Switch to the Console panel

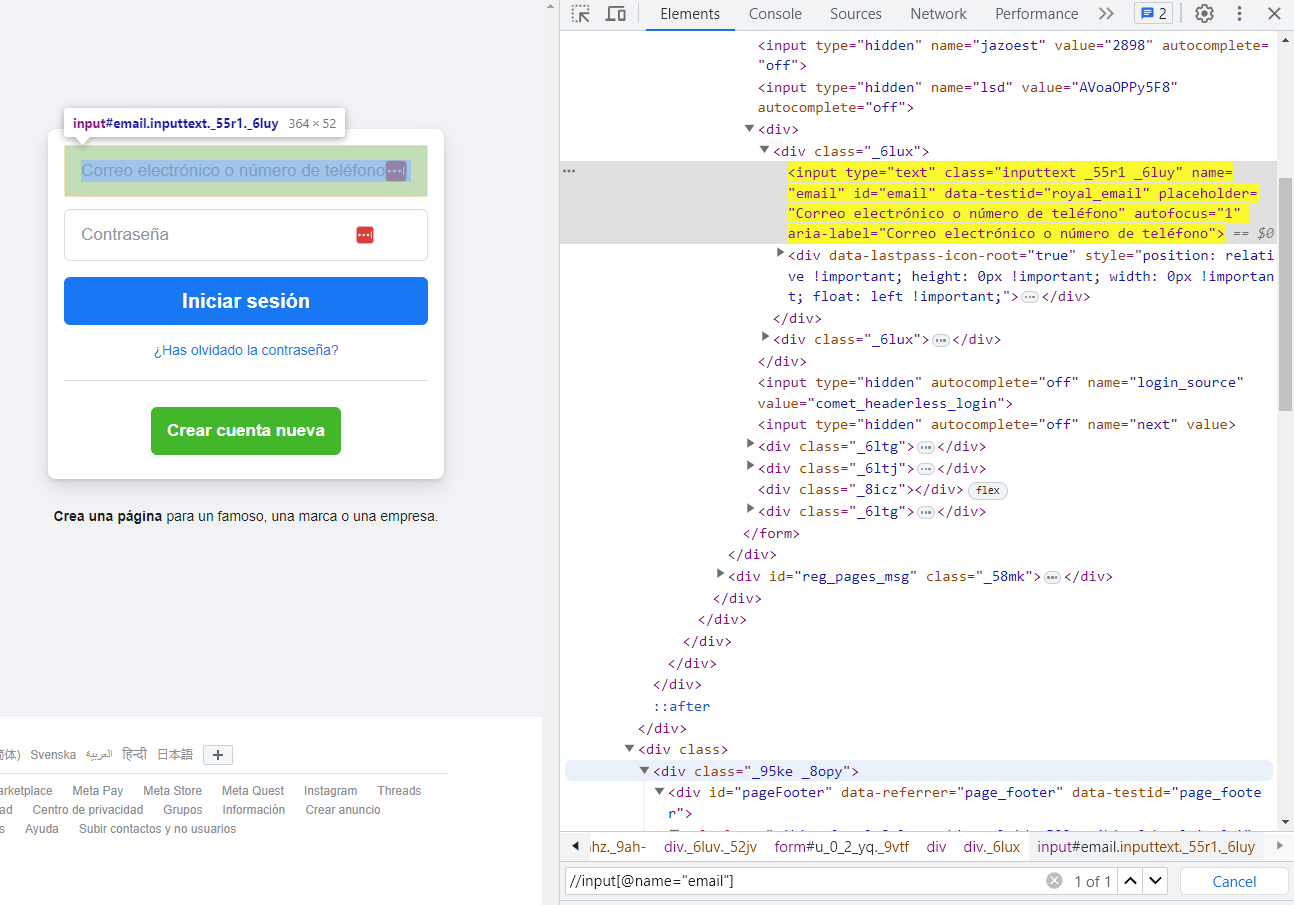774,14
